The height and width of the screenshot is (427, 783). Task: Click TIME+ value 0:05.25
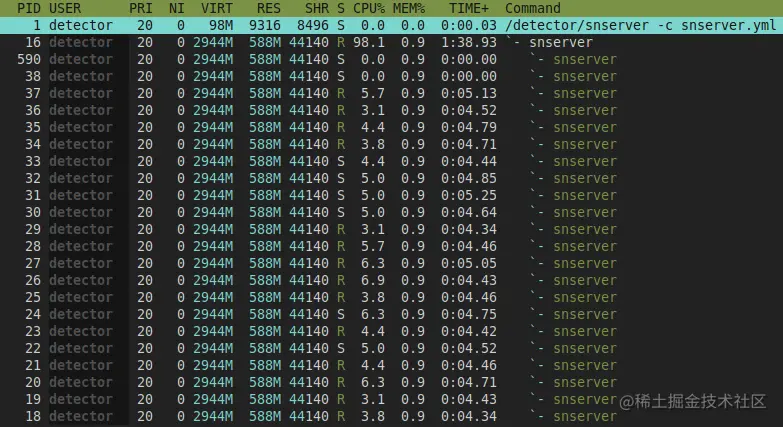[469, 195]
